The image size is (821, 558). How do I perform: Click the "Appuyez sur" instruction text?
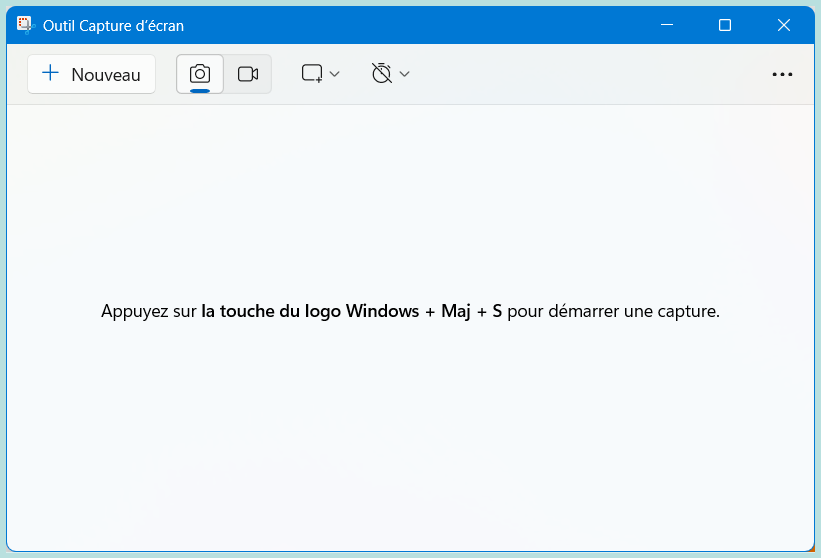tap(148, 311)
